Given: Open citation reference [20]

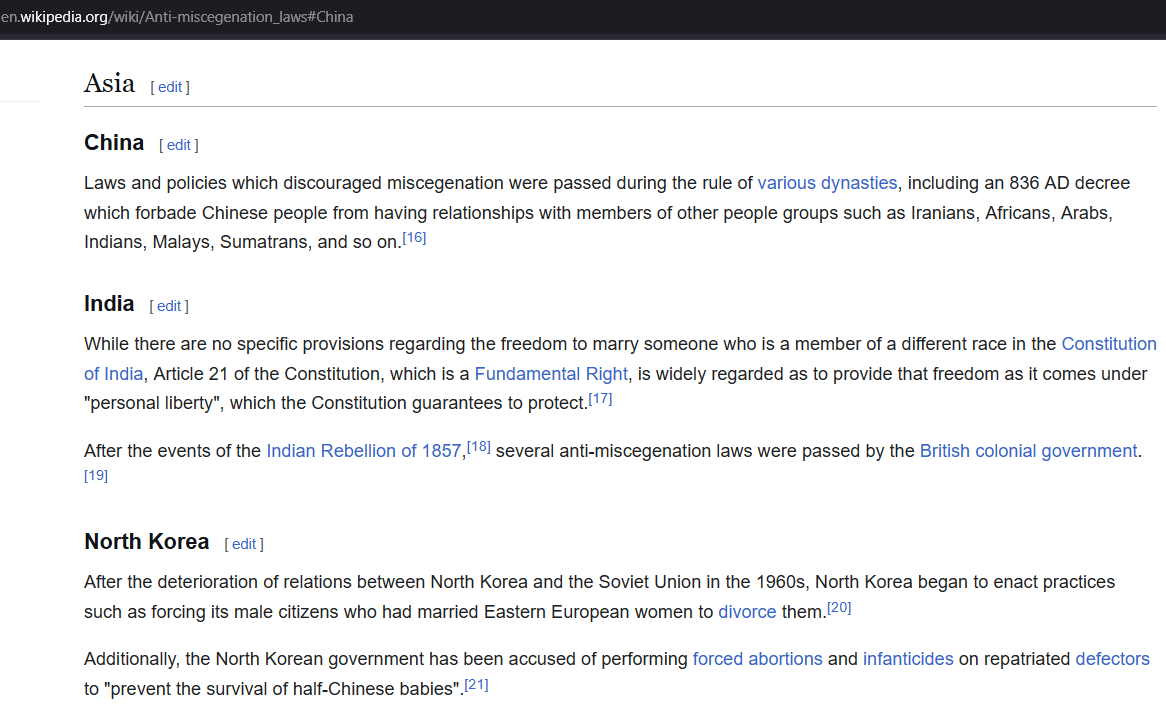Looking at the screenshot, I should coord(839,607).
